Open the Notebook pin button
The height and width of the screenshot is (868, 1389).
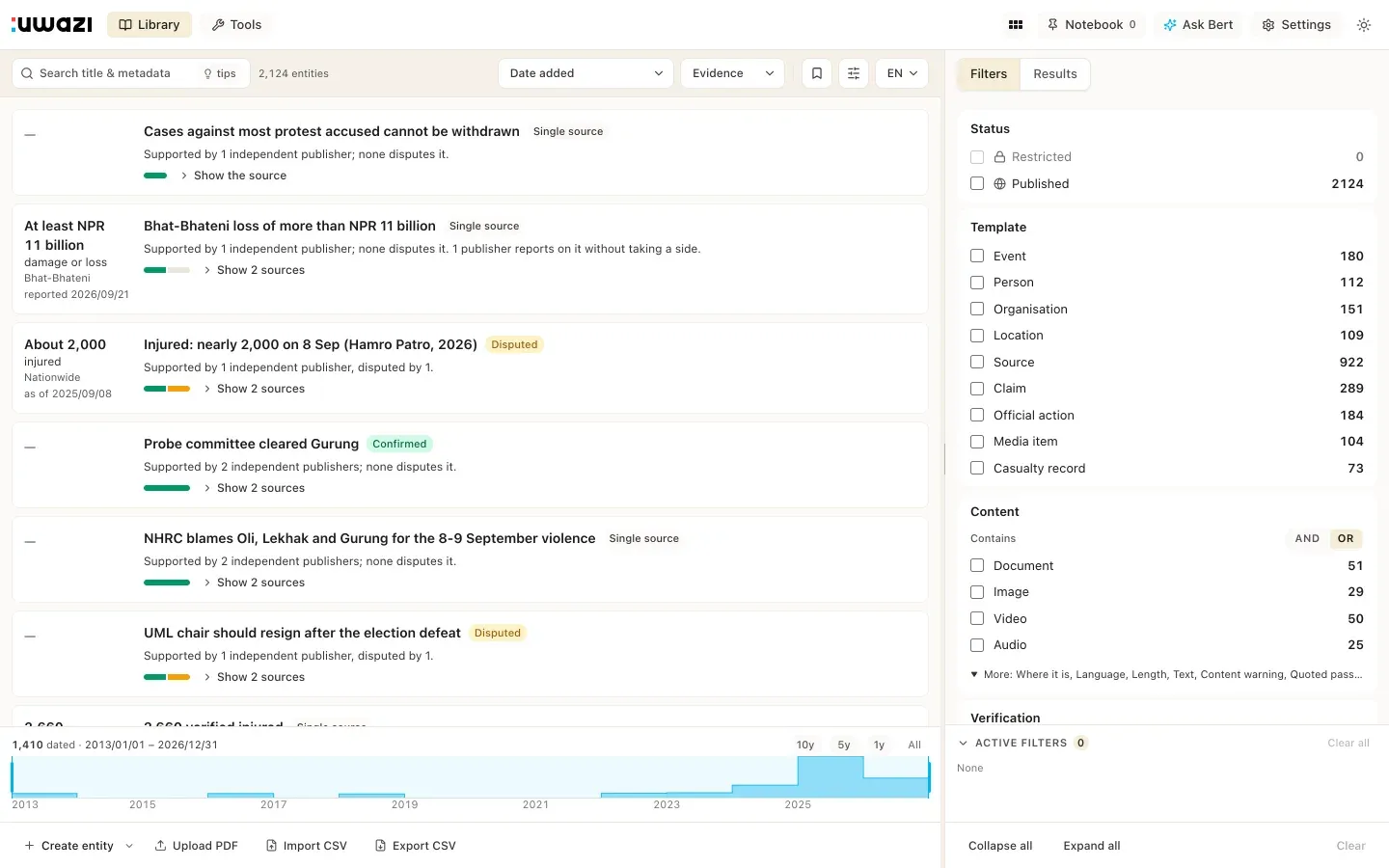click(x=1092, y=25)
